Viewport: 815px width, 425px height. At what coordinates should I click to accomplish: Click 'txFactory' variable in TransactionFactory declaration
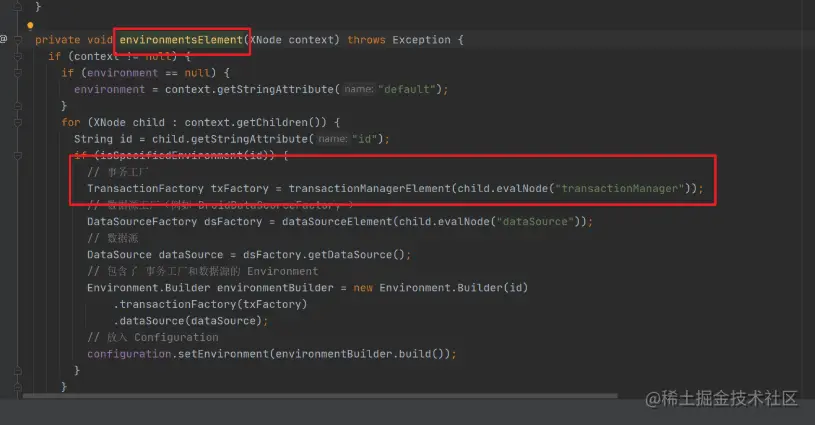239,189
